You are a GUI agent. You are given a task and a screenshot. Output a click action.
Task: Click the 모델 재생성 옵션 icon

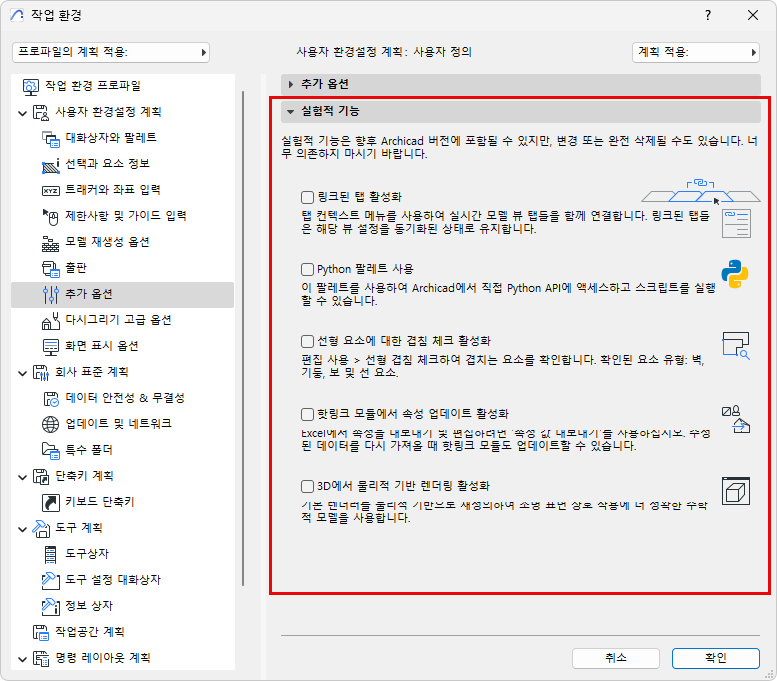(x=51, y=242)
